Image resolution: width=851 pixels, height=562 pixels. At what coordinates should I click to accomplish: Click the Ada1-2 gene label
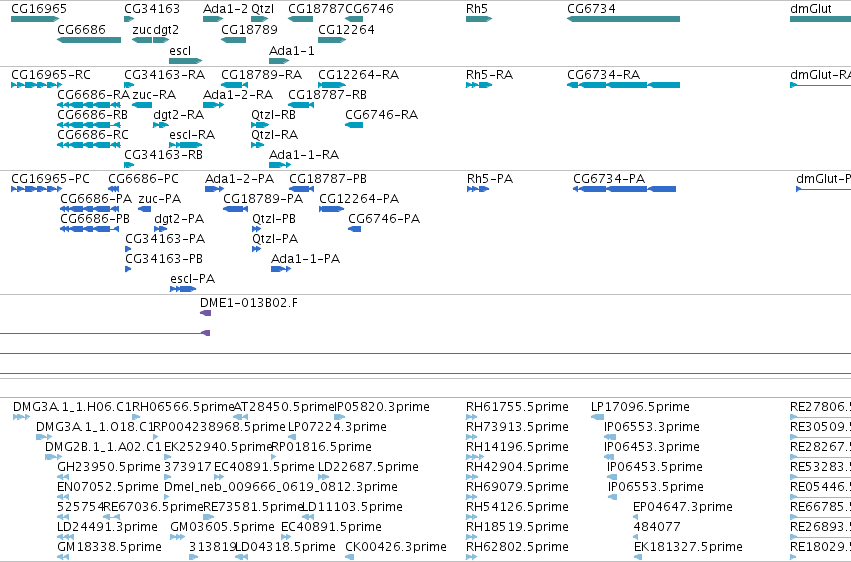225,9
